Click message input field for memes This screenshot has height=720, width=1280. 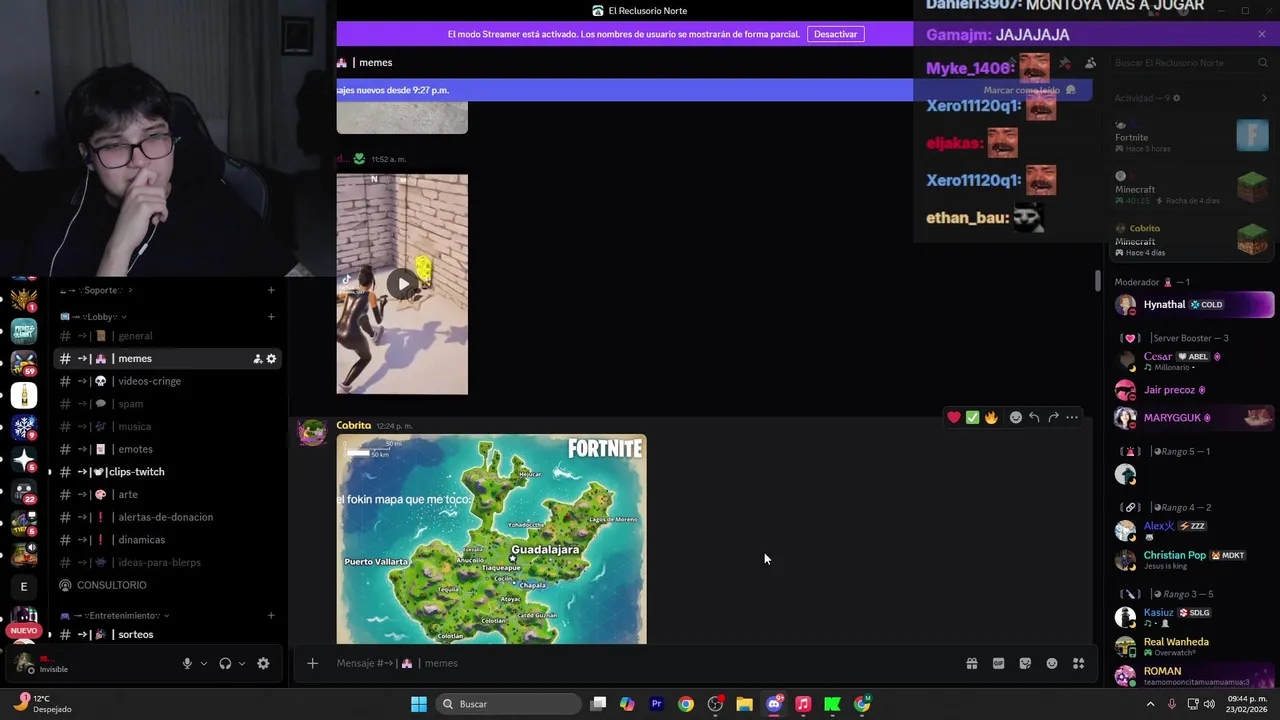(x=640, y=663)
